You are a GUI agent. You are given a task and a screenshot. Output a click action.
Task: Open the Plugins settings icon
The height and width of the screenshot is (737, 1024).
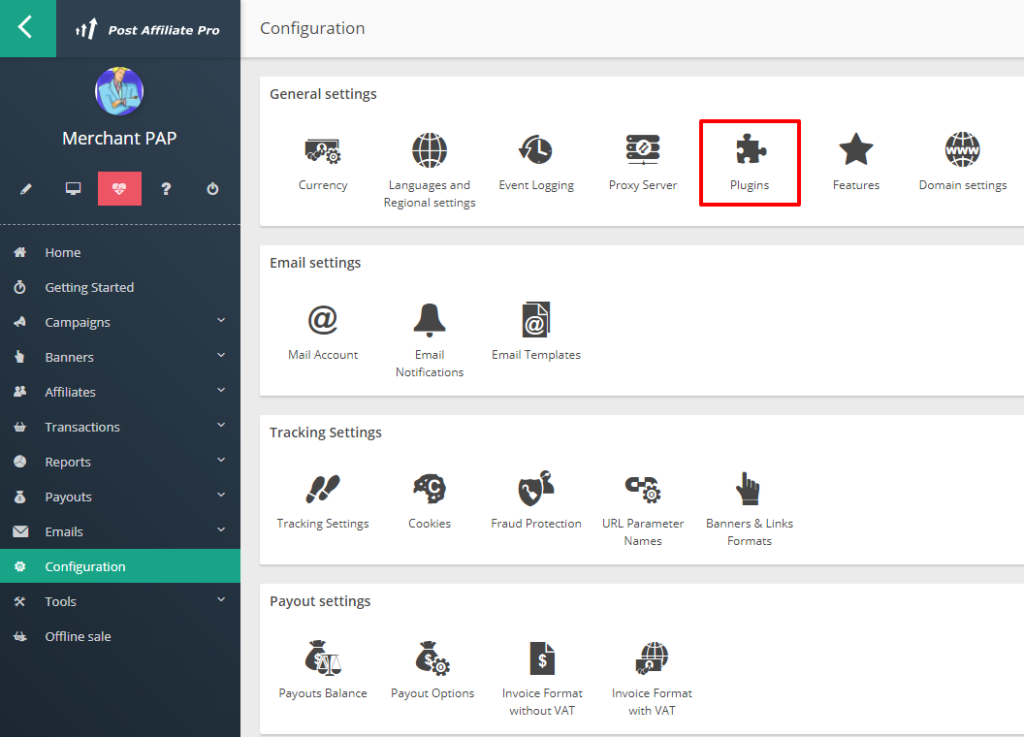coord(749,152)
